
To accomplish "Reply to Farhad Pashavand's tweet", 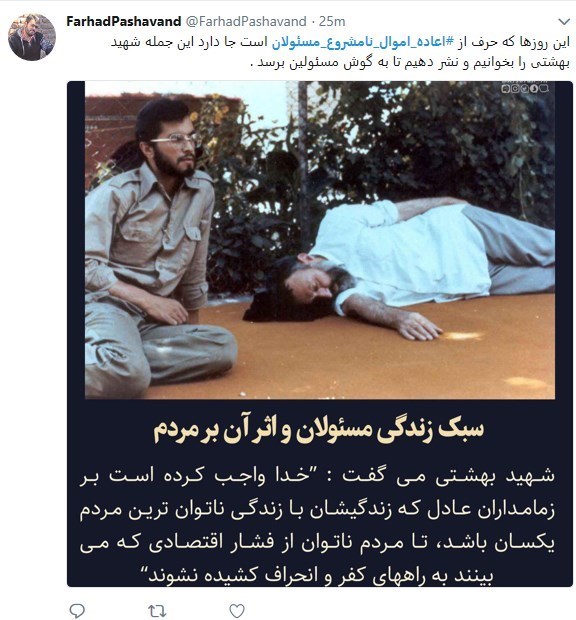I will (x=77, y=611).
